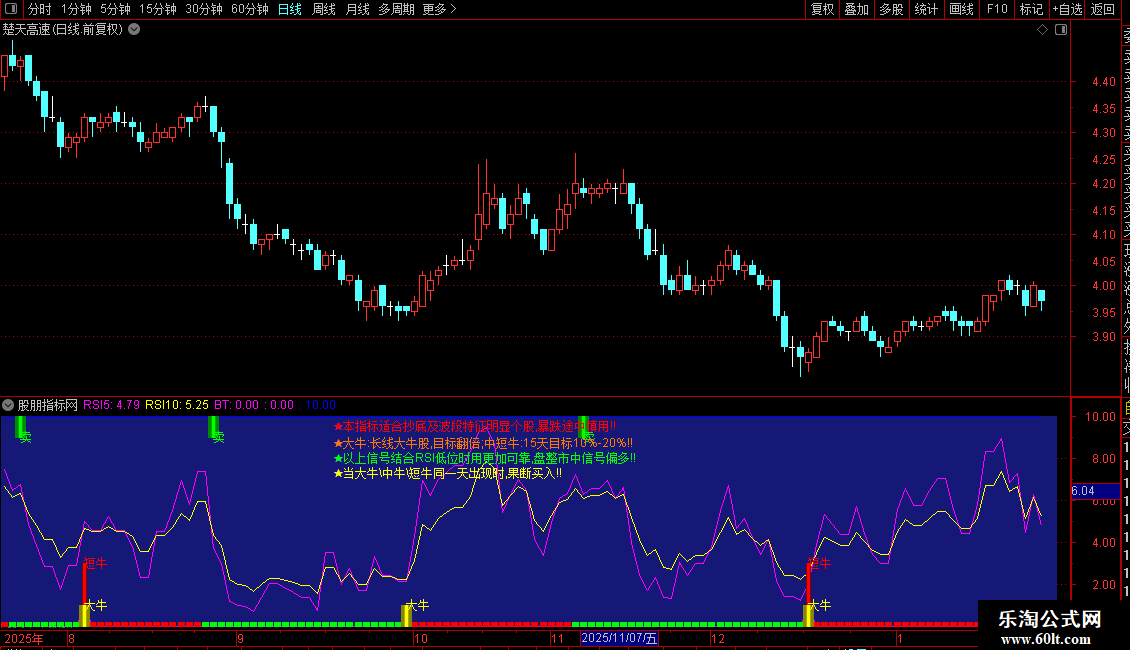Switch to 周线 weekly chart
The height and width of the screenshot is (650, 1130).
pos(324,9)
